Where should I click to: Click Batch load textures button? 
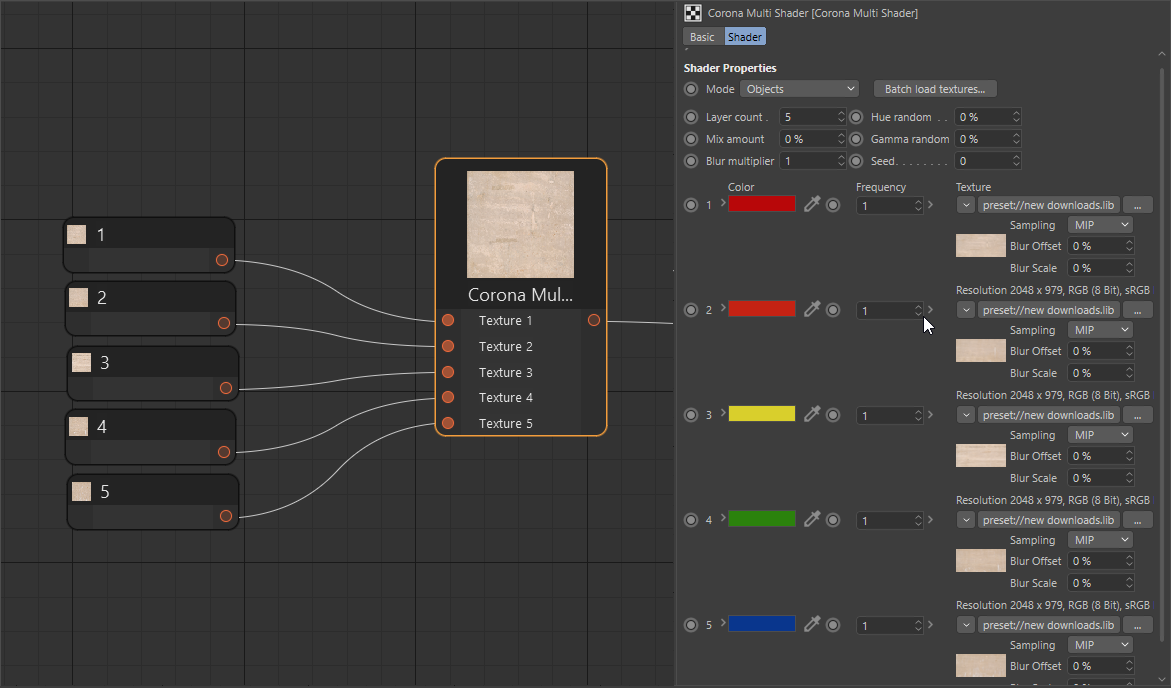click(x=935, y=89)
